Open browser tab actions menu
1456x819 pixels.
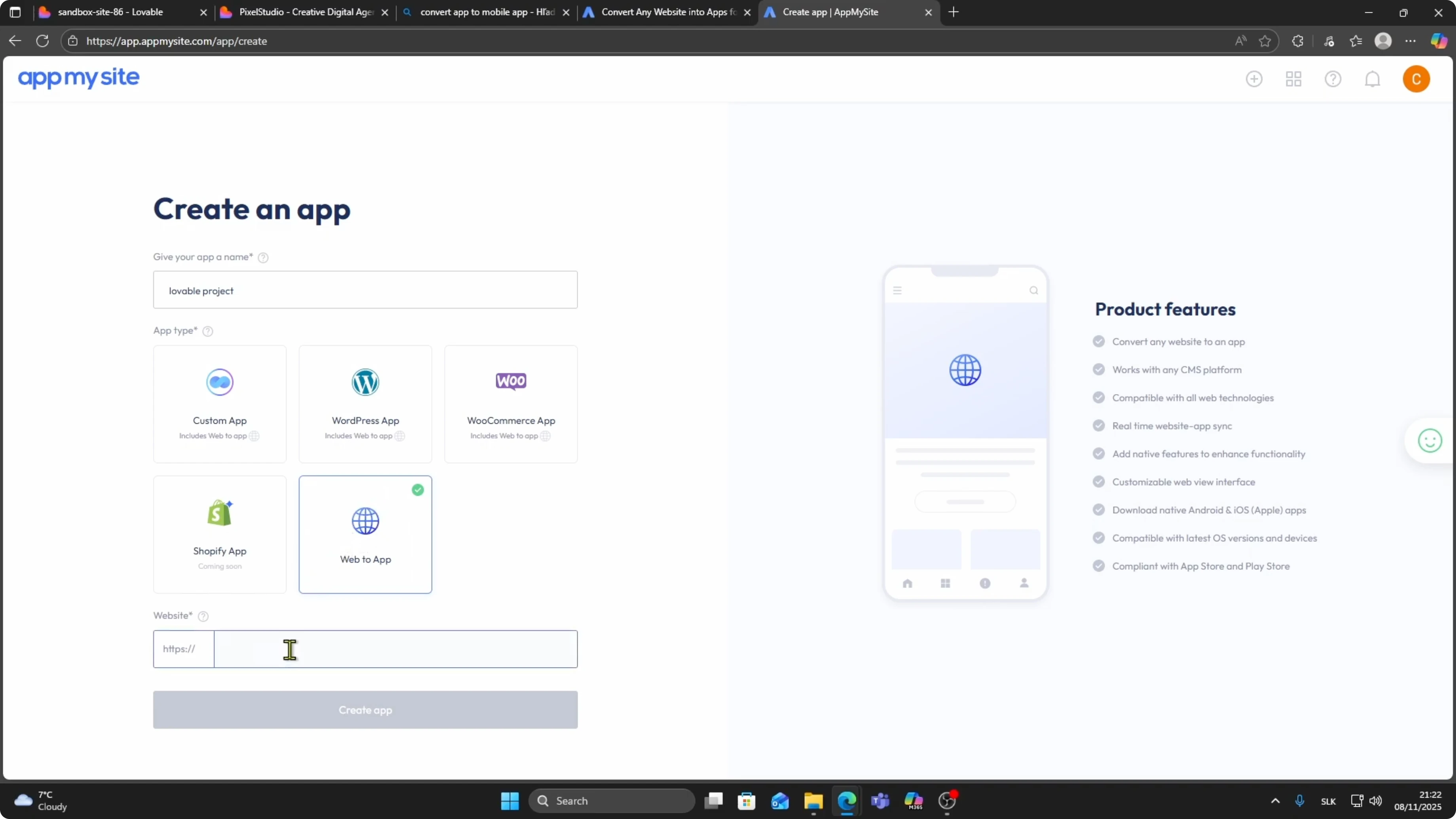(x=15, y=12)
